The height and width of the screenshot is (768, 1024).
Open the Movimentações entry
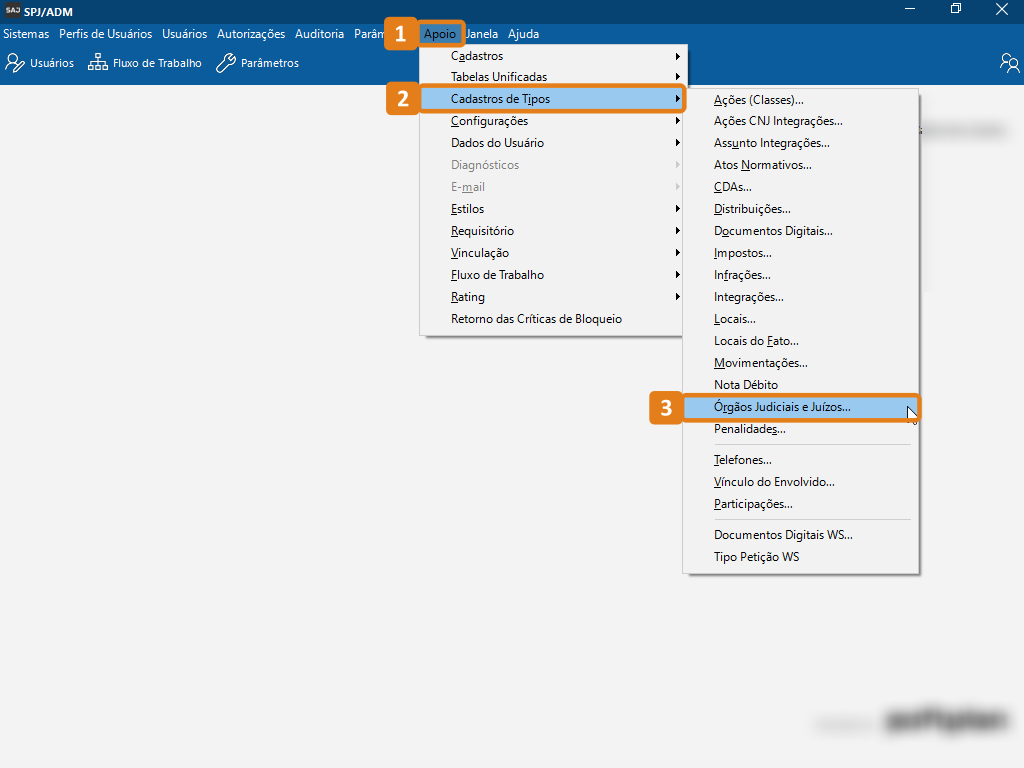point(760,363)
